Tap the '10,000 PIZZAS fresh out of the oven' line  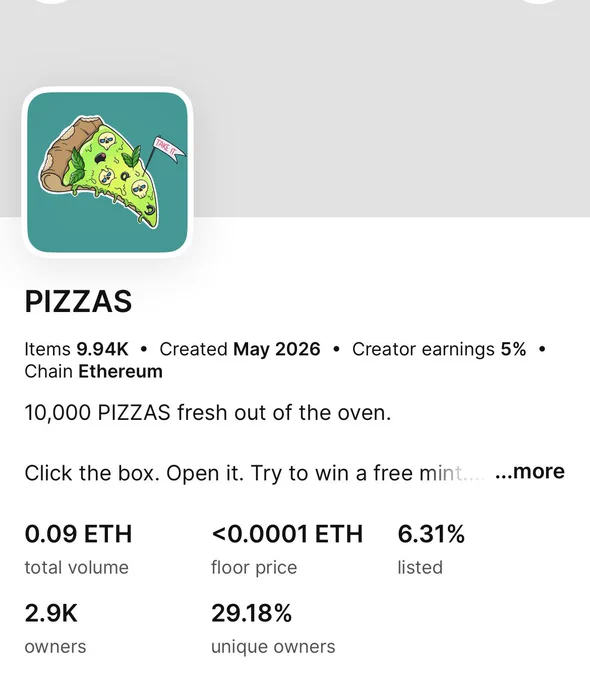pyautogui.click(x=208, y=412)
